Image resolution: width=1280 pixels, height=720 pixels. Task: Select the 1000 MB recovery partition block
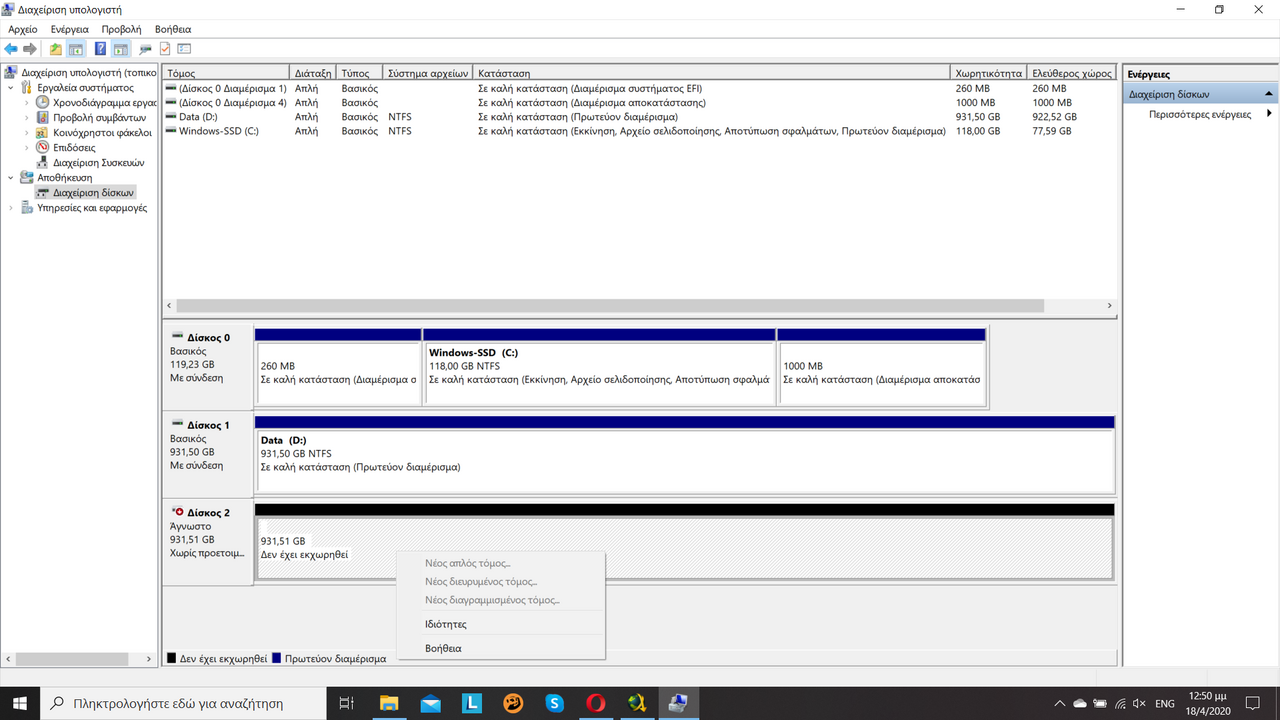click(881, 367)
